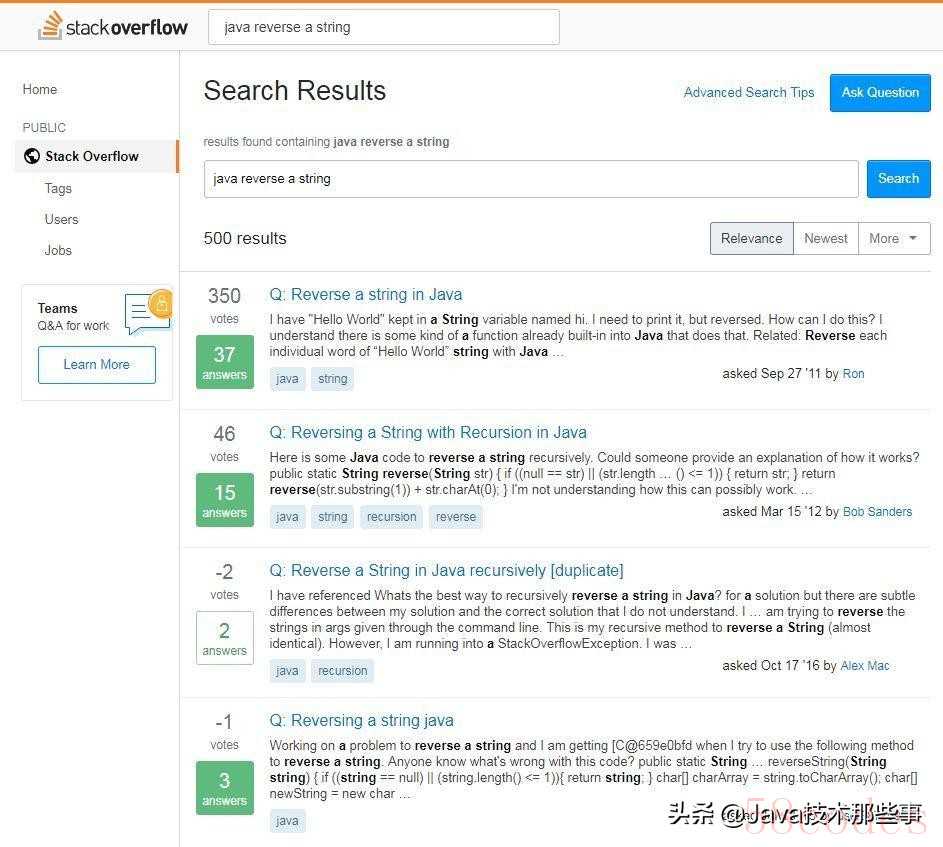The width and height of the screenshot is (943, 847).
Task: Open Jobs in sidebar
Action: [x=58, y=250]
